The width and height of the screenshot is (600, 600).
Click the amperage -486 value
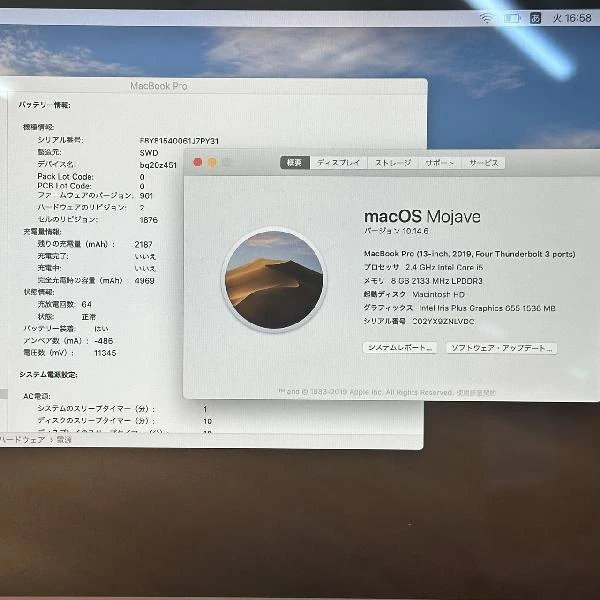click(103, 341)
